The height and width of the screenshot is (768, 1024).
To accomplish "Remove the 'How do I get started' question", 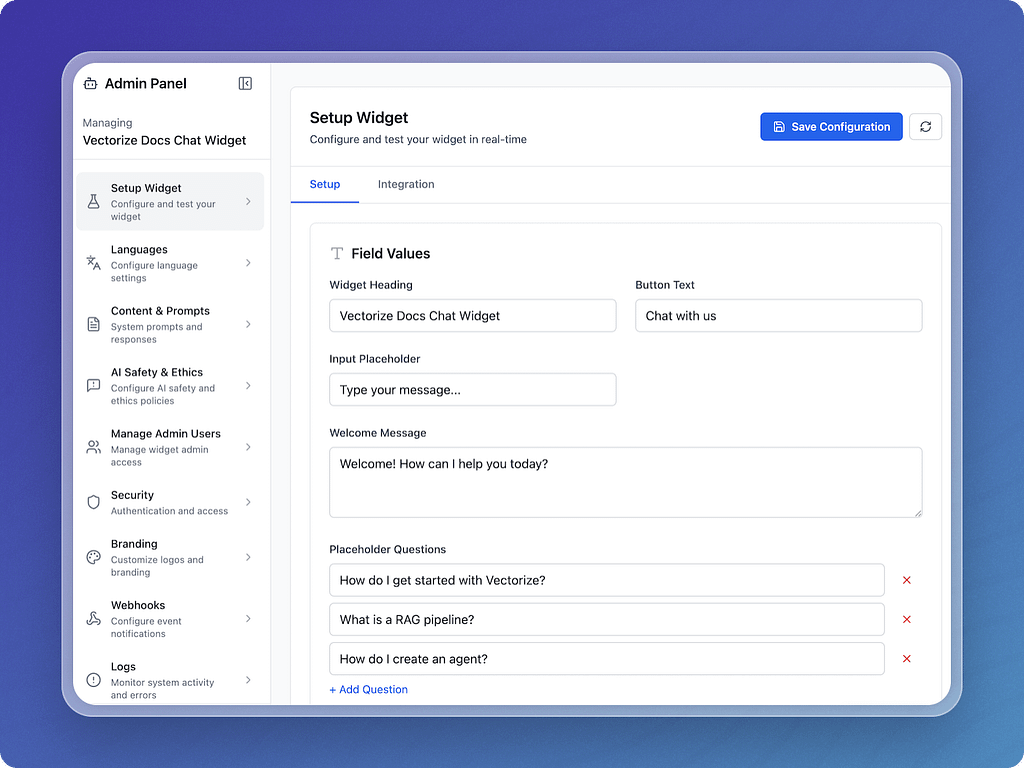I will [x=906, y=581].
